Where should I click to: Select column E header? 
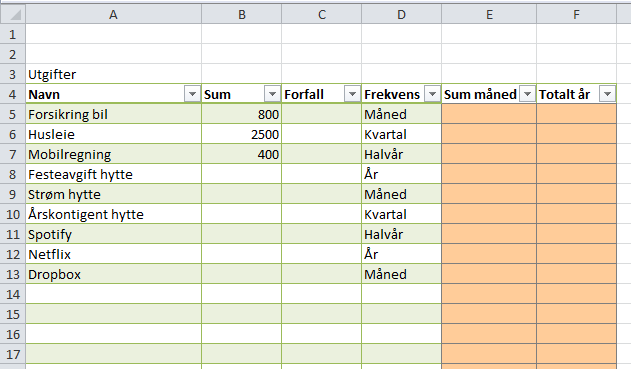pyautogui.click(x=489, y=14)
